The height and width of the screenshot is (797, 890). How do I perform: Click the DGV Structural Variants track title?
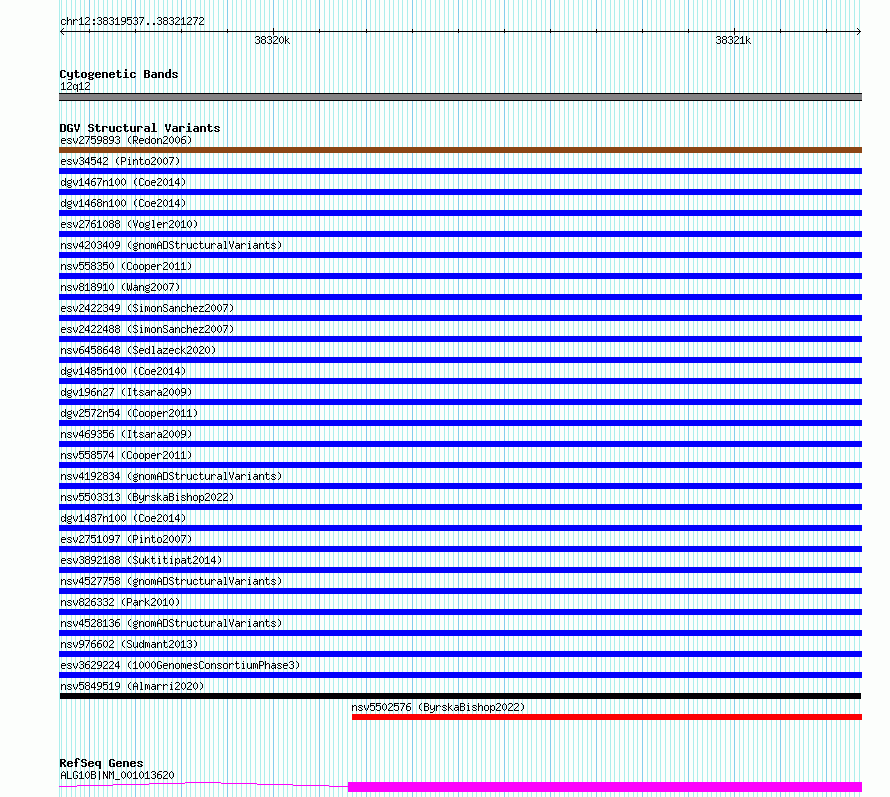pos(140,128)
